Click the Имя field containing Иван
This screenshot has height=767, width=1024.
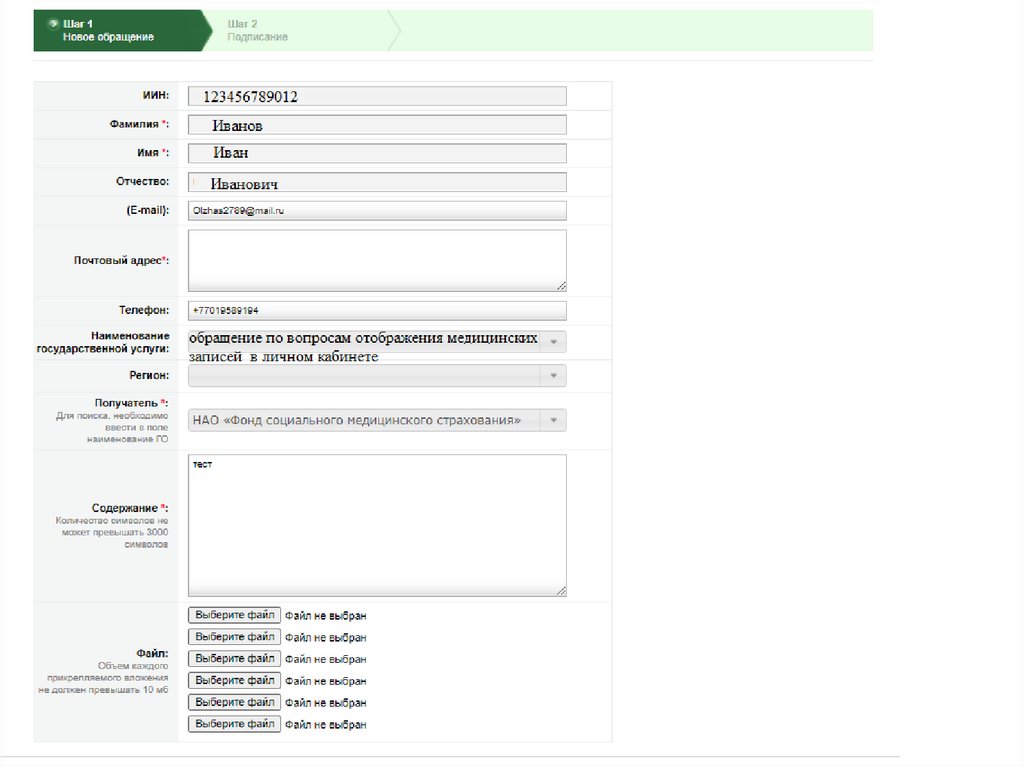[377, 153]
